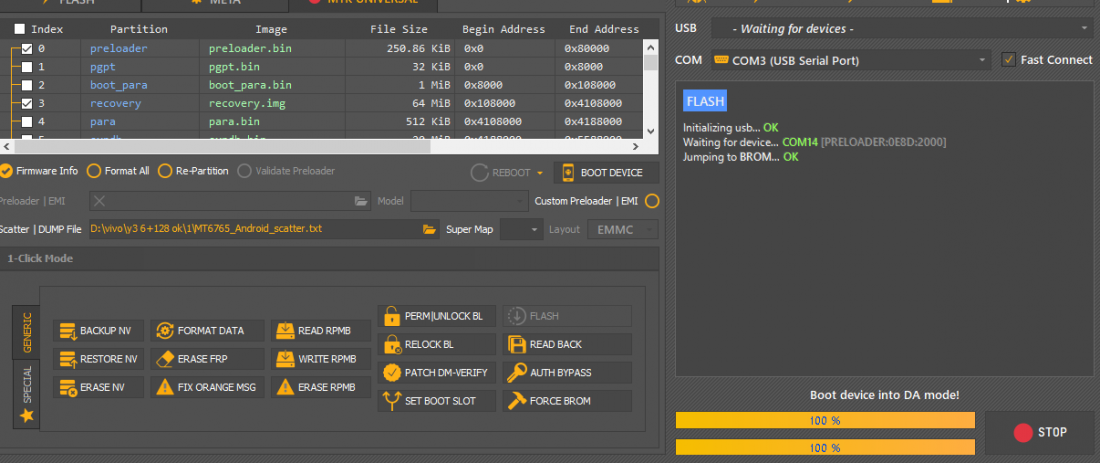
Task: Open the Super Map dropdown
Action: (x=521, y=229)
